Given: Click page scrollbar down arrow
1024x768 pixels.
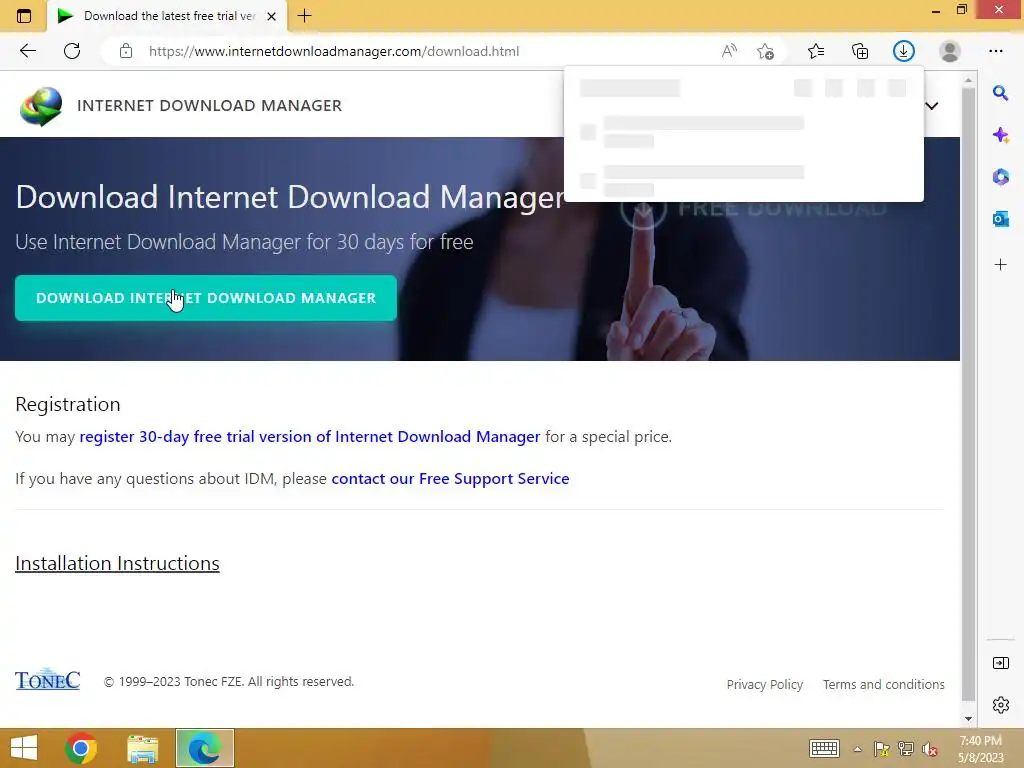Looking at the screenshot, I should [x=968, y=718].
